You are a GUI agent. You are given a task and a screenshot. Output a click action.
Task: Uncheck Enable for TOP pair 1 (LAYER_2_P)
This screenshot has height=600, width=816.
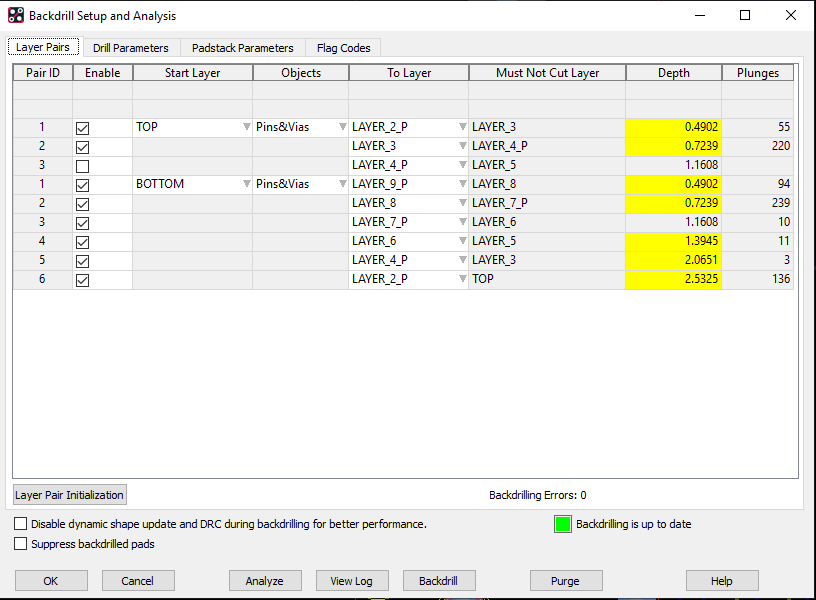tap(82, 128)
